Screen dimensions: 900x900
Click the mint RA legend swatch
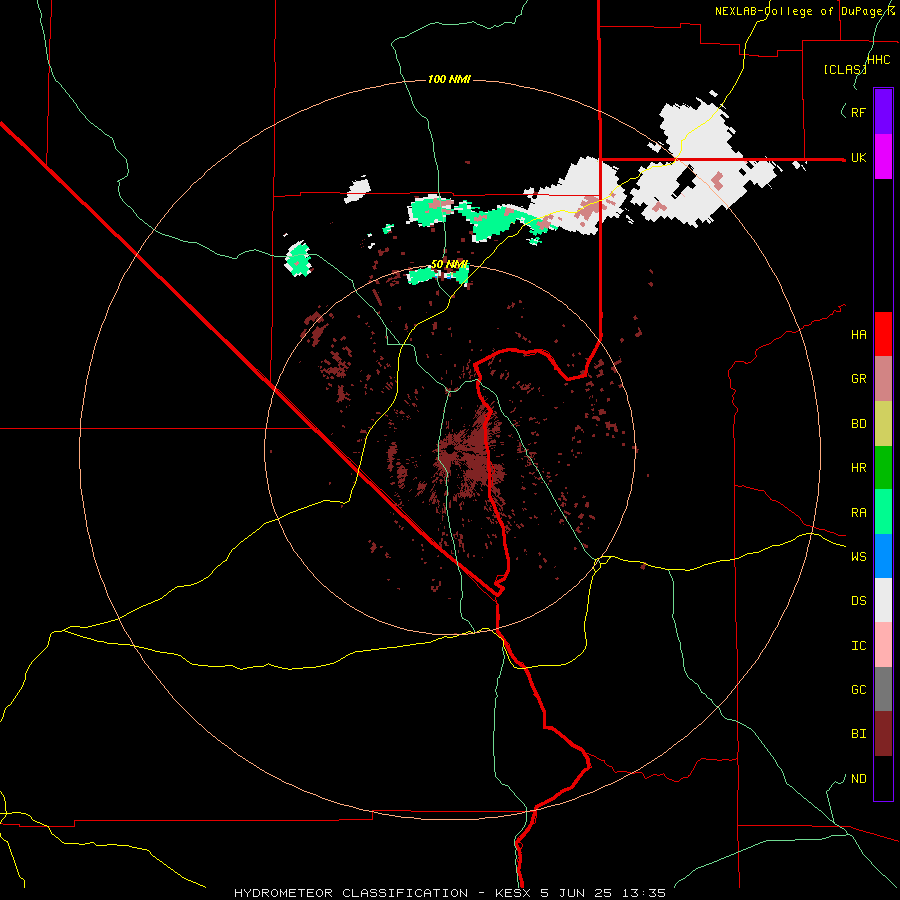pyautogui.click(x=883, y=512)
